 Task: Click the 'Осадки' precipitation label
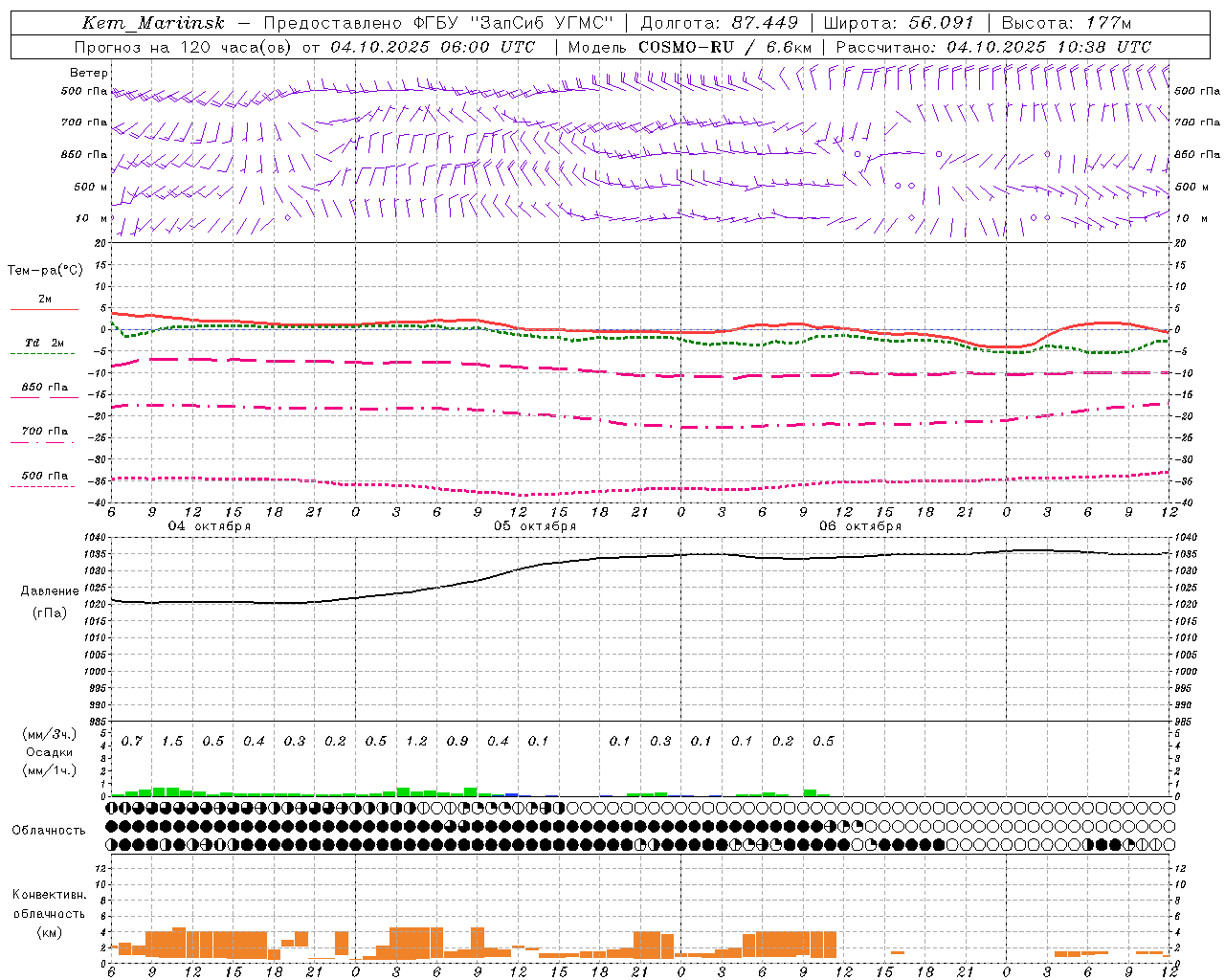pyautogui.click(x=50, y=752)
